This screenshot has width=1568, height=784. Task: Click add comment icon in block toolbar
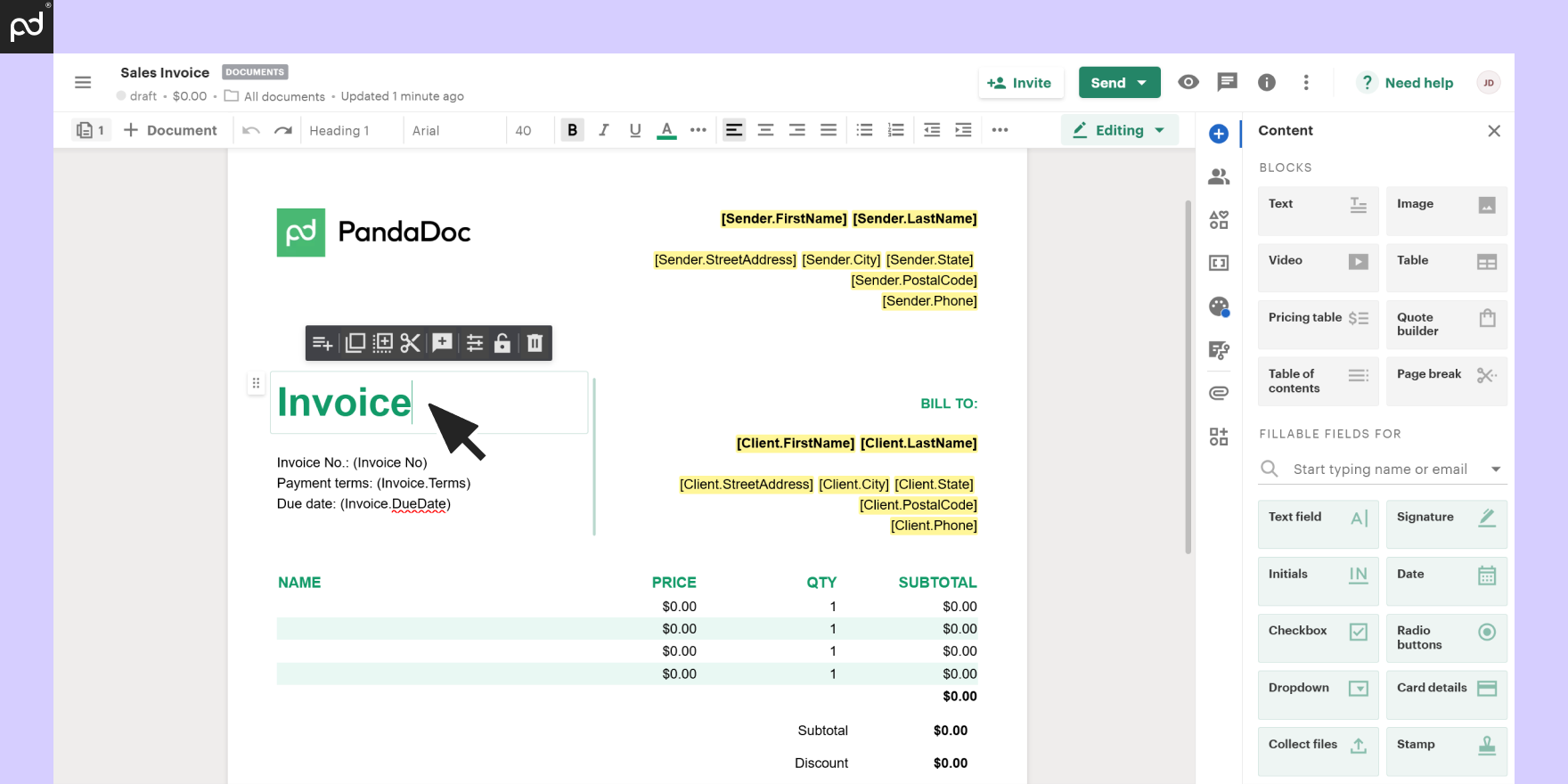click(x=443, y=343)
